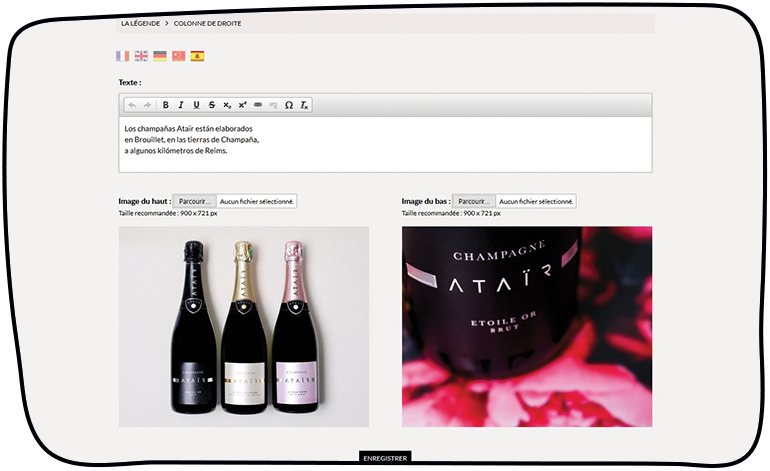Select the French flag language
This screenshot has width=770, height=471.
pos(123,56)
